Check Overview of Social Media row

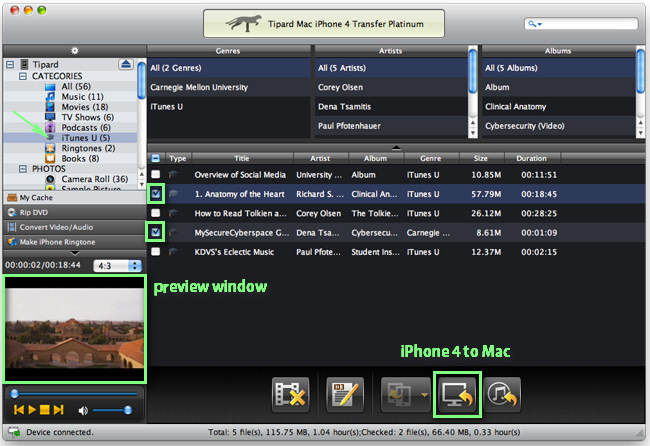click(x=155, y=174)
